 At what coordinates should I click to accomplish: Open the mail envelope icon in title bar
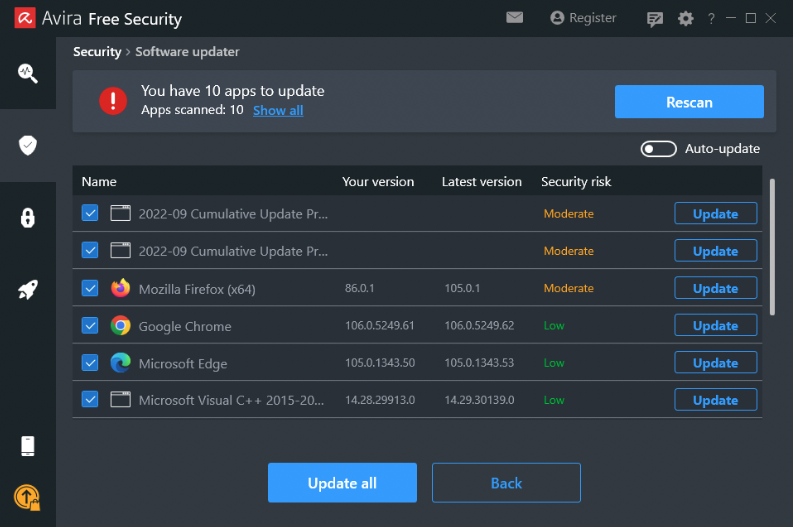(514, 18)
